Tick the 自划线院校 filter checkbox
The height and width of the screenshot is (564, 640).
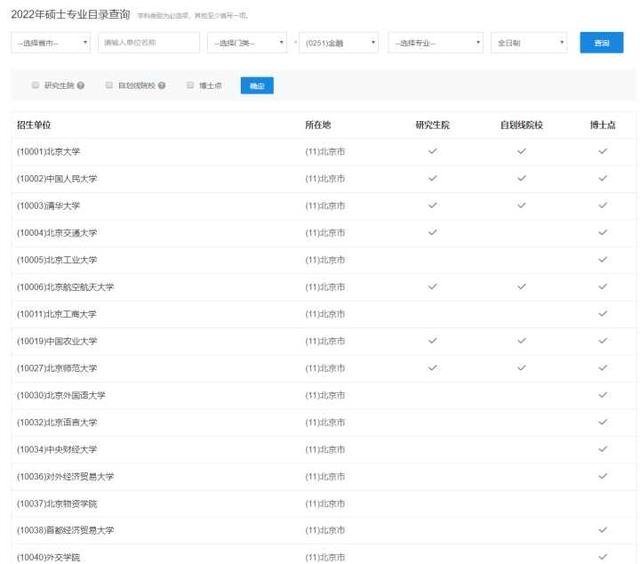[109, 85]
